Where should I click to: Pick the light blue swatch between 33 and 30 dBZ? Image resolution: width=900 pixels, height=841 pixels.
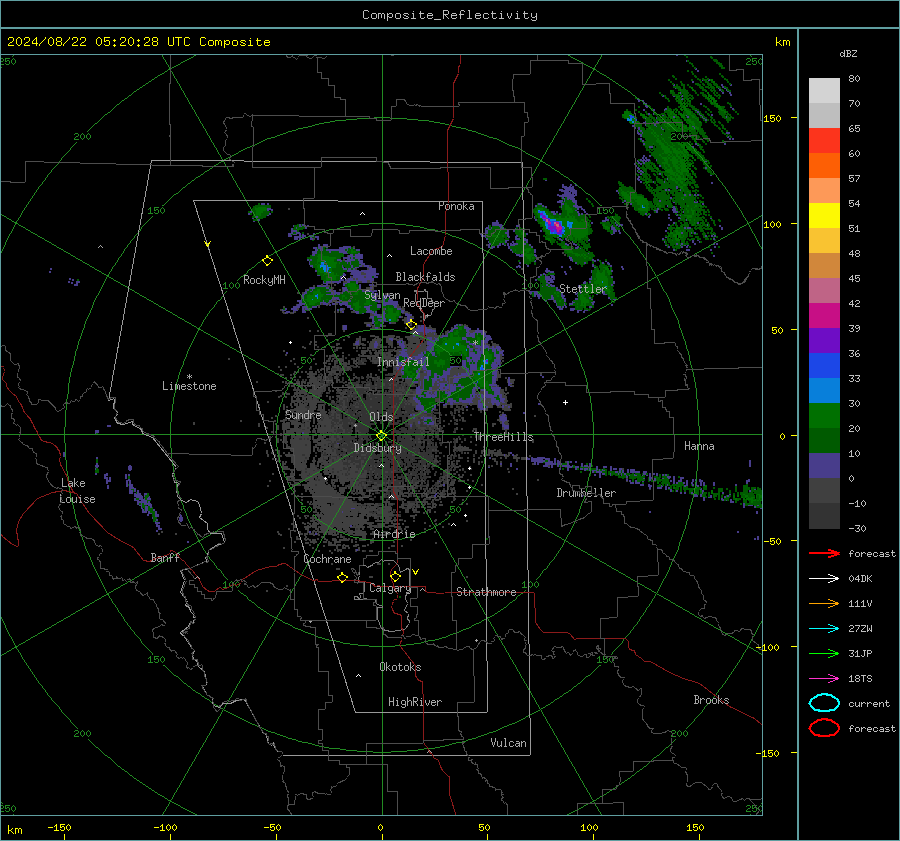point(824,391)
